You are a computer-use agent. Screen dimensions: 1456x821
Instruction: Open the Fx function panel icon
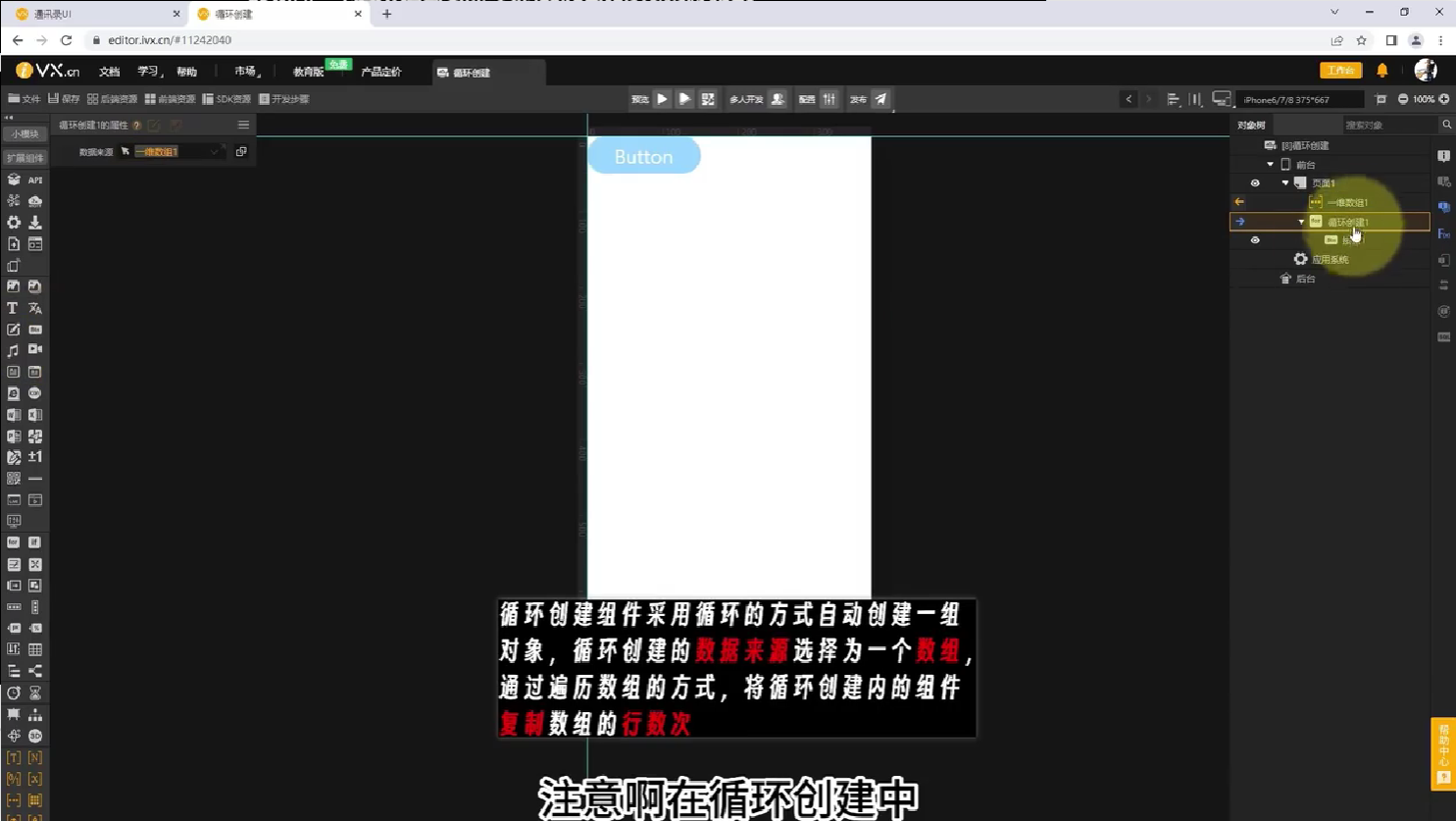point(1444,233)
